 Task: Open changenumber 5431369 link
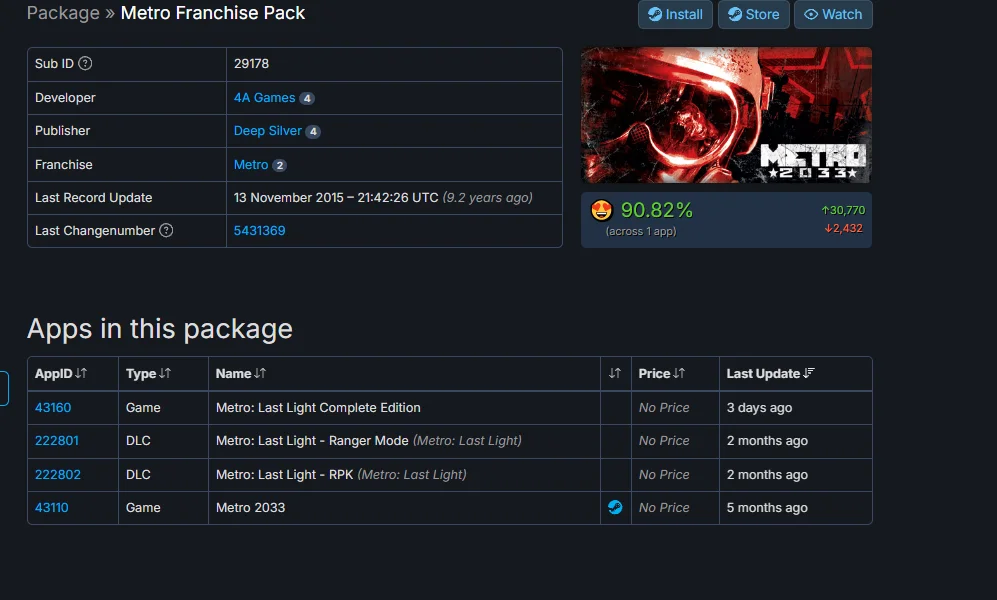259,231
